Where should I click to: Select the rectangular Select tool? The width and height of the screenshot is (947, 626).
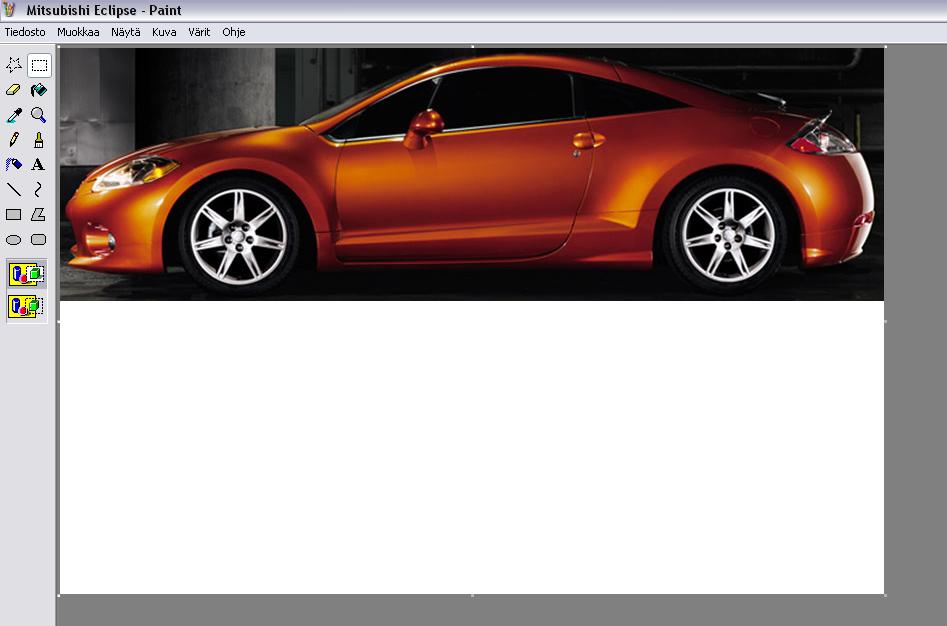pyautogui.click(x=39, y=65)
